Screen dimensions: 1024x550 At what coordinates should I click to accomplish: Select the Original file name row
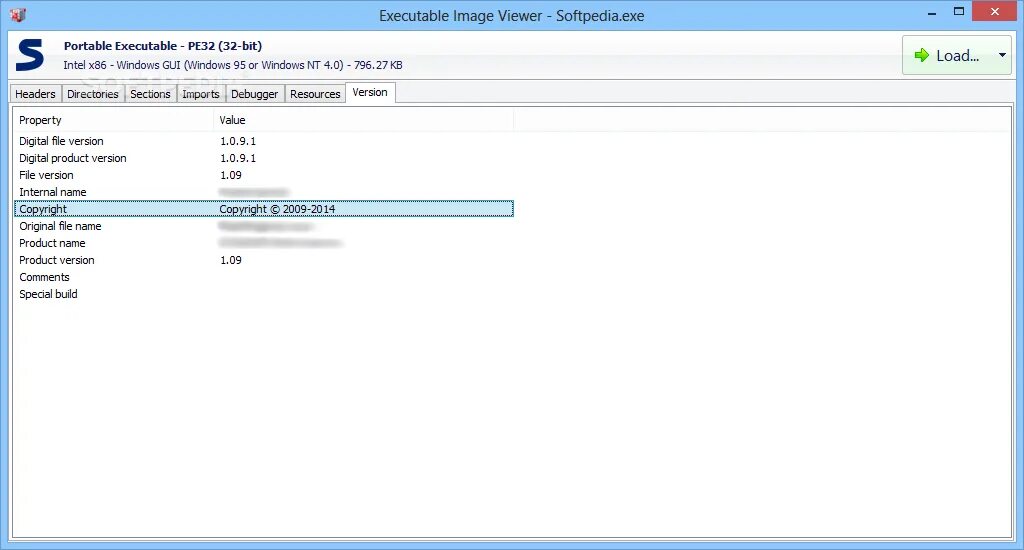pos(264,226)
